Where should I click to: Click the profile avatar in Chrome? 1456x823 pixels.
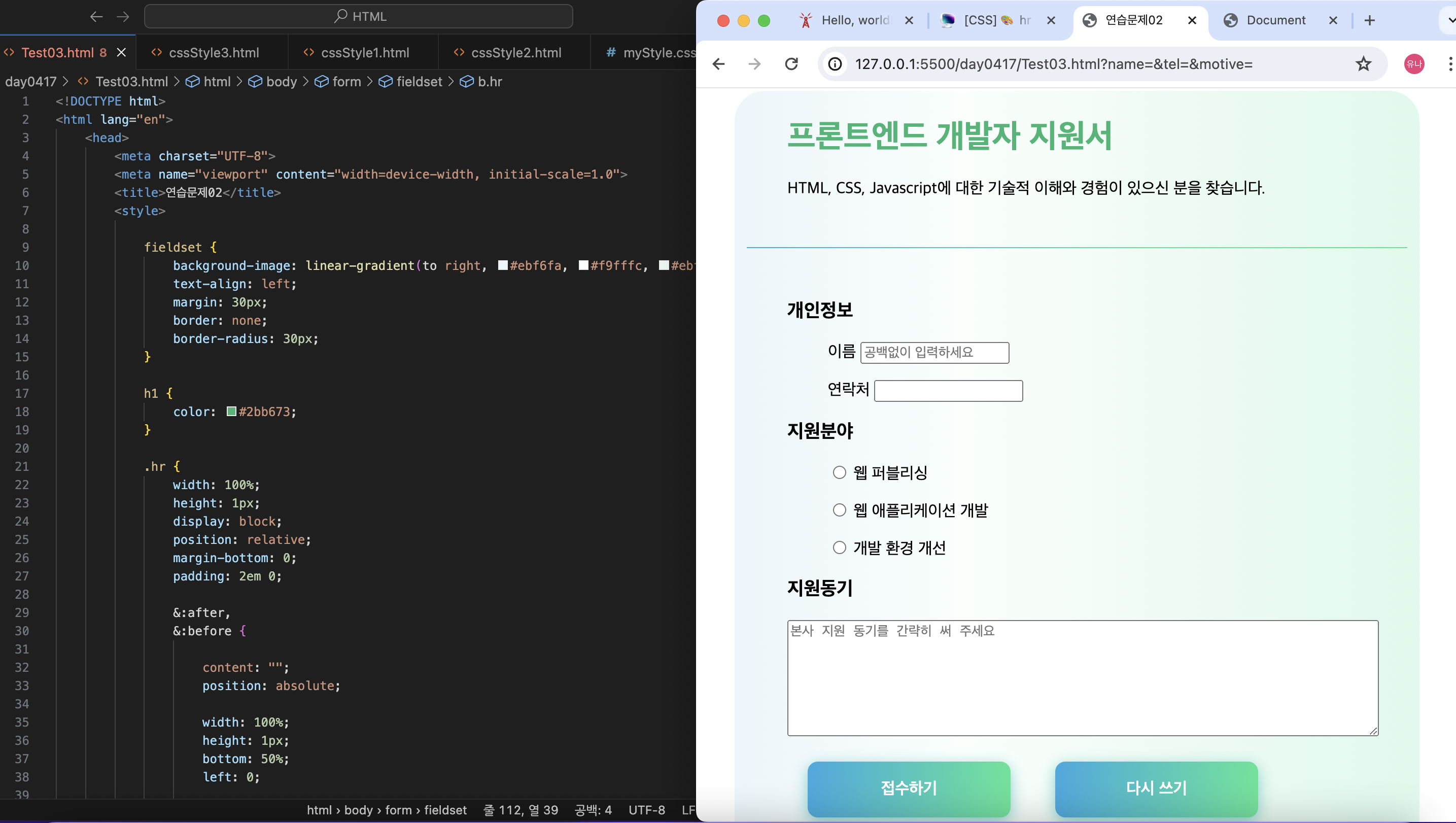[1413, 64]
